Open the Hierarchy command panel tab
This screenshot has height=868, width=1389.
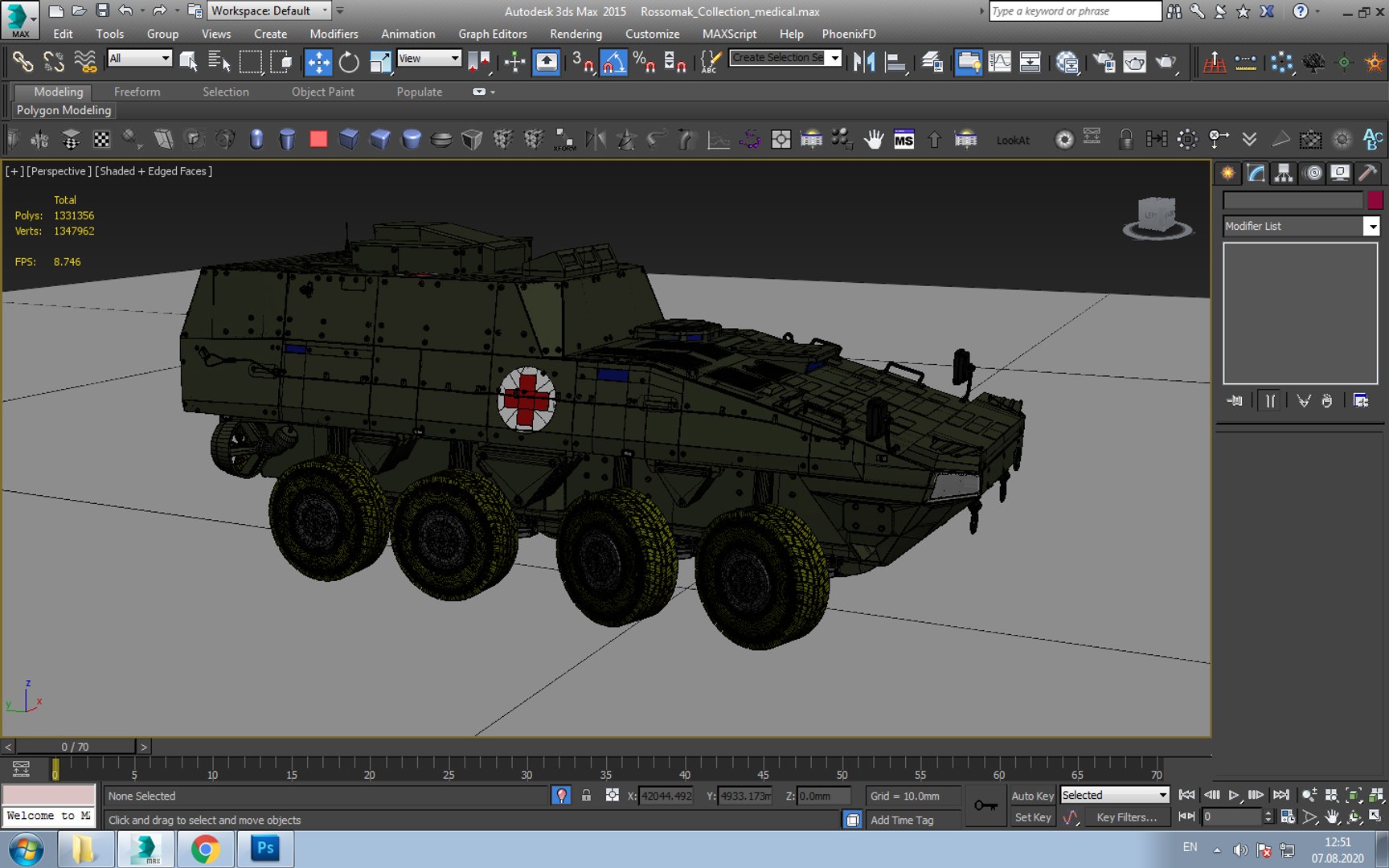[1284, 173]
